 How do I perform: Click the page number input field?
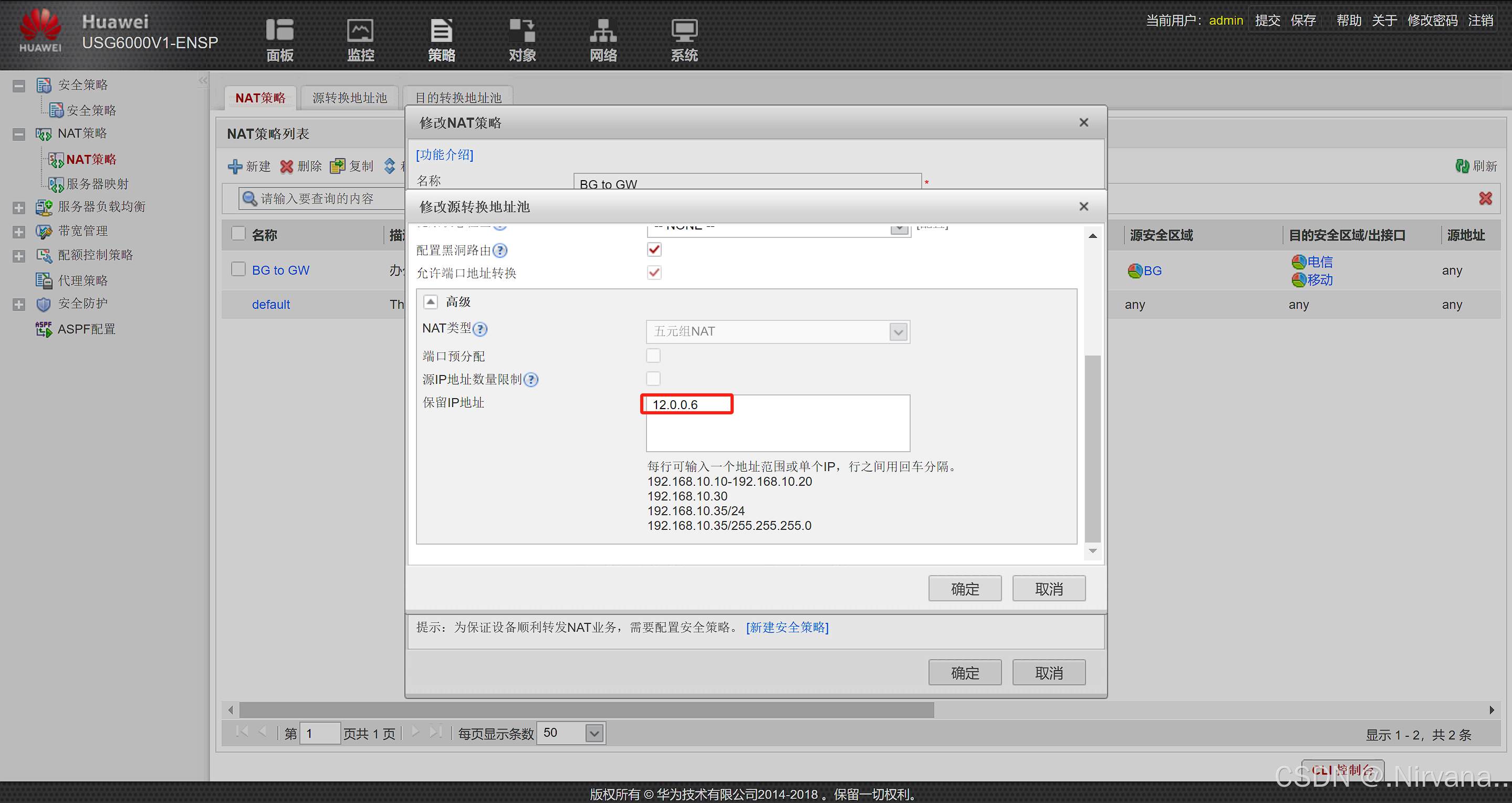pos(320,733)
